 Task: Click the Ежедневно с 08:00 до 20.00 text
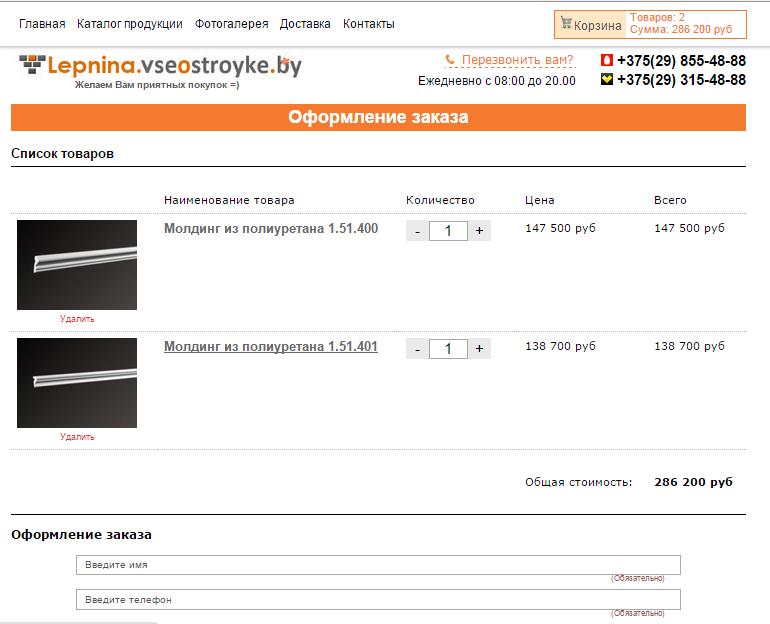pyautogui.click(x=496, y=81)
